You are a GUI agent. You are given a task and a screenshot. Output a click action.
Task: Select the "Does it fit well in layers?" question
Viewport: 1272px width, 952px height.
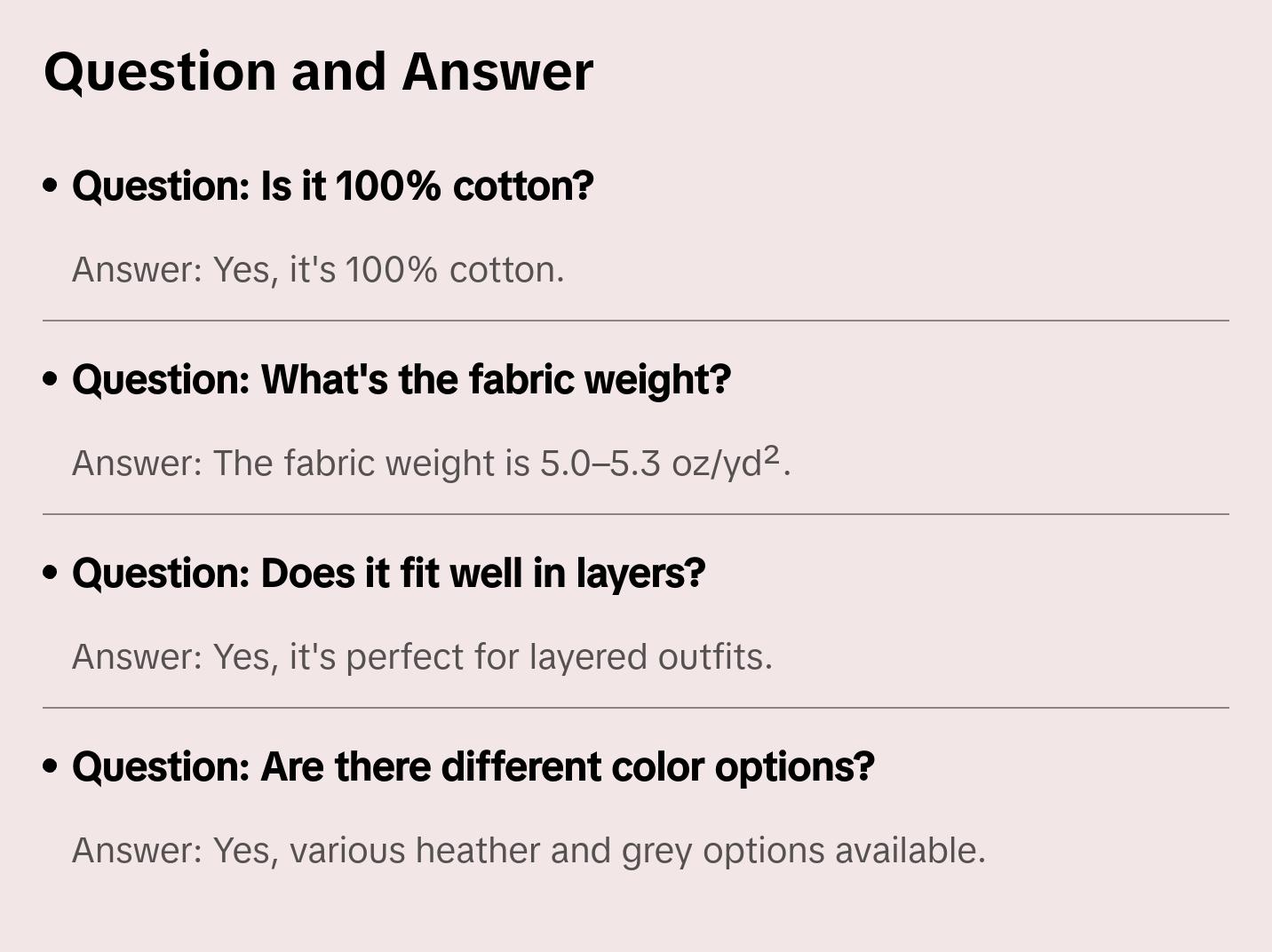point(388,574)
